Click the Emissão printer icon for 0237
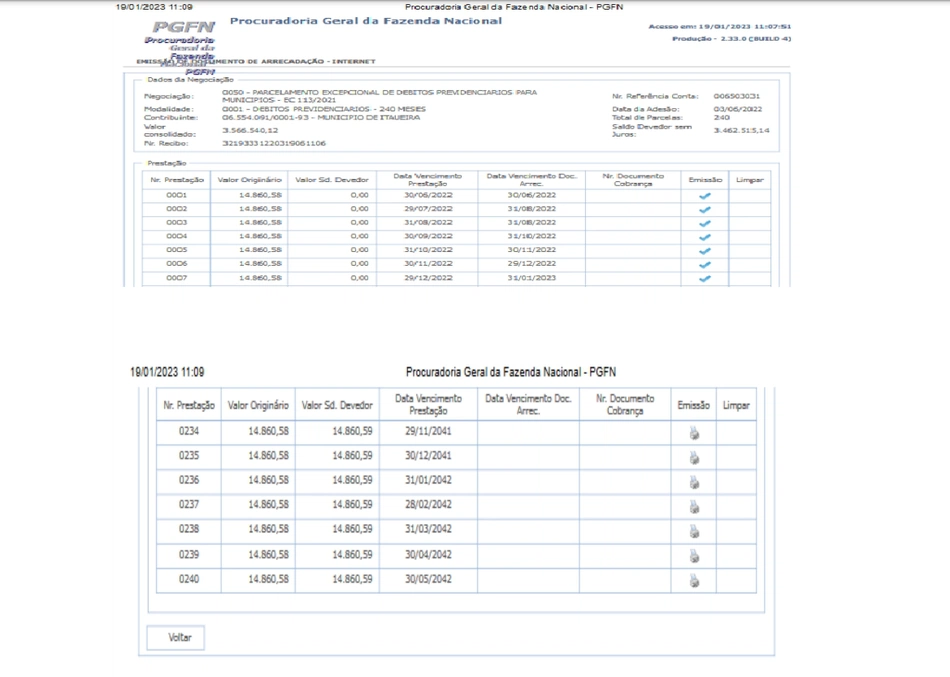Viewport: 950px width, 677px height. (x=694, y=507)
